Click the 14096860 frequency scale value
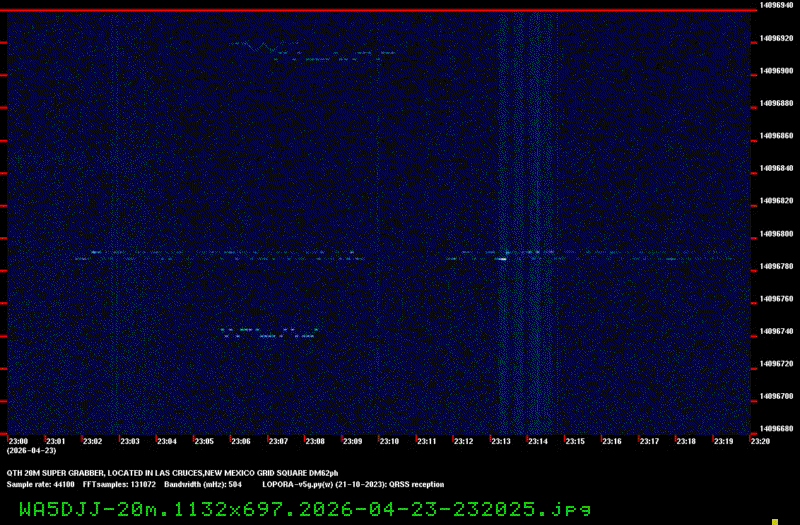This screenshot has width=800, height=525. point(776,136)
